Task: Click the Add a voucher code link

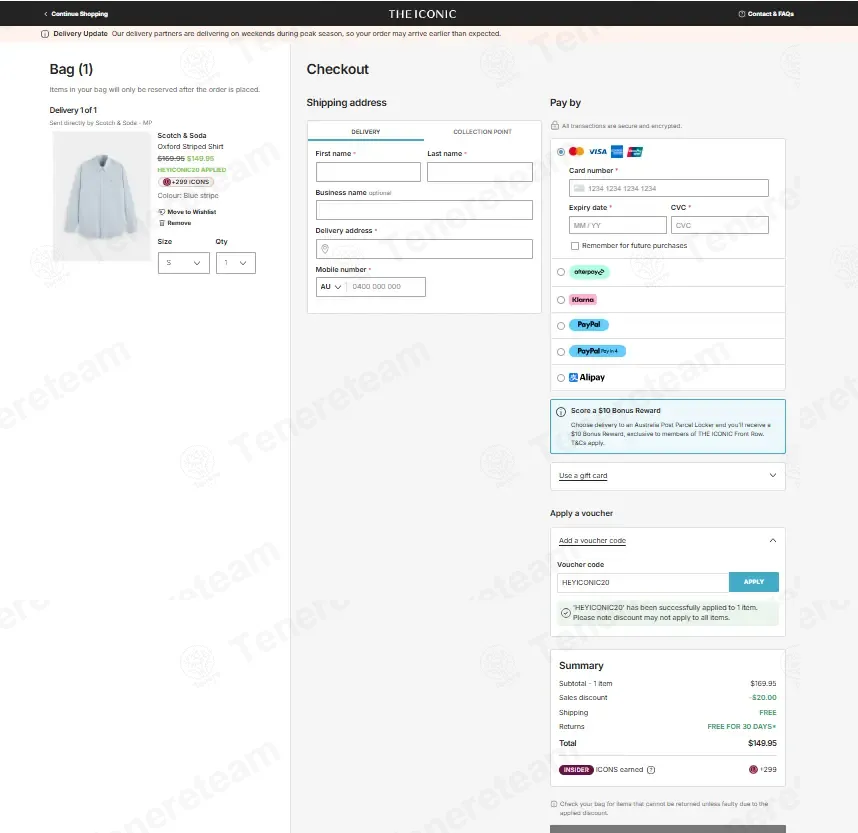Action: click(592, 541)
